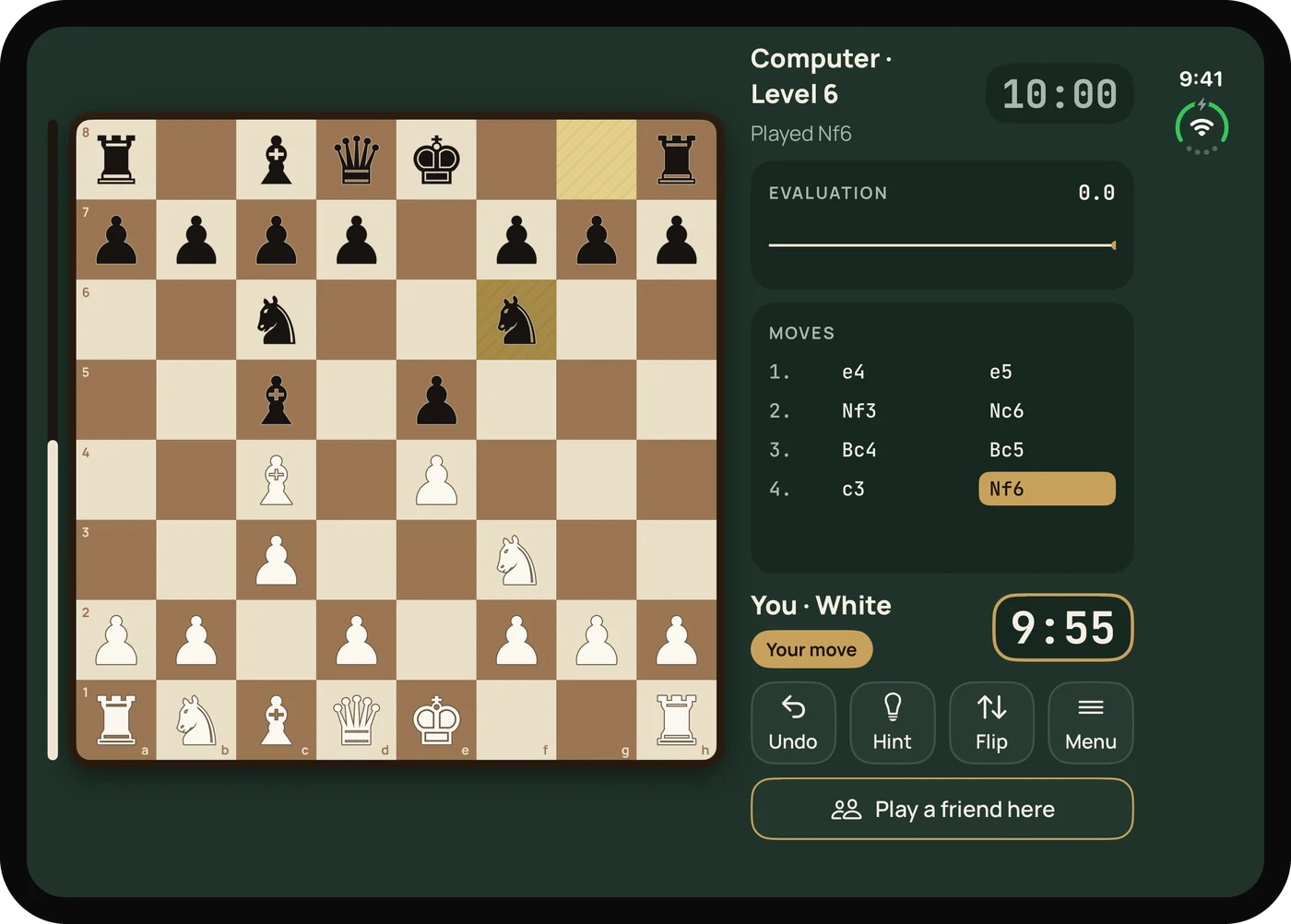Click the computer's 10:00 clock
Screen dimensions: 1291x924
pyautogui.click(x=1060, y=94)
